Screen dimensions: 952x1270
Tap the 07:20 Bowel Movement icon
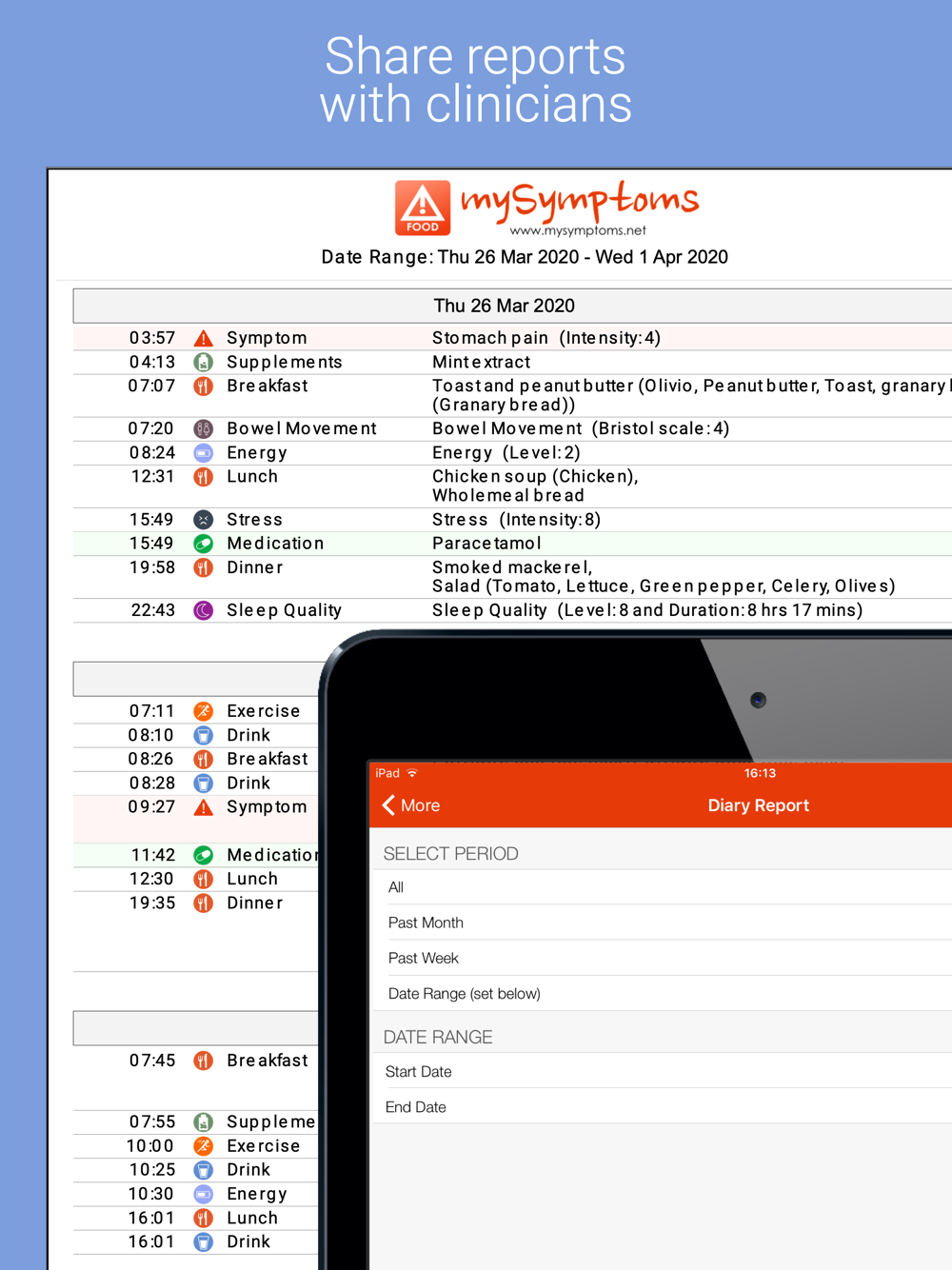[x=203, y=428]
